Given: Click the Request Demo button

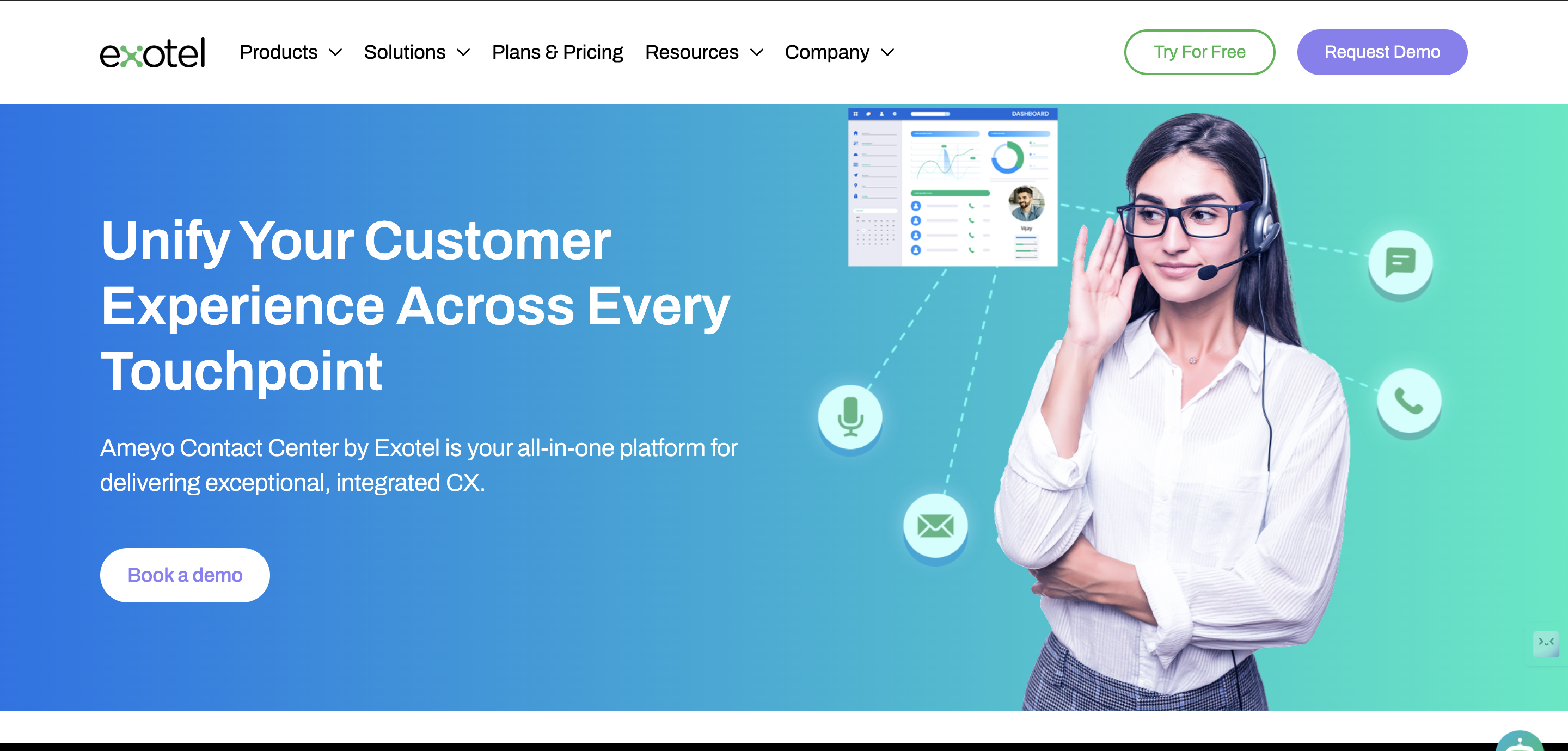Looking at the screenshot, I should point(1382,52).
